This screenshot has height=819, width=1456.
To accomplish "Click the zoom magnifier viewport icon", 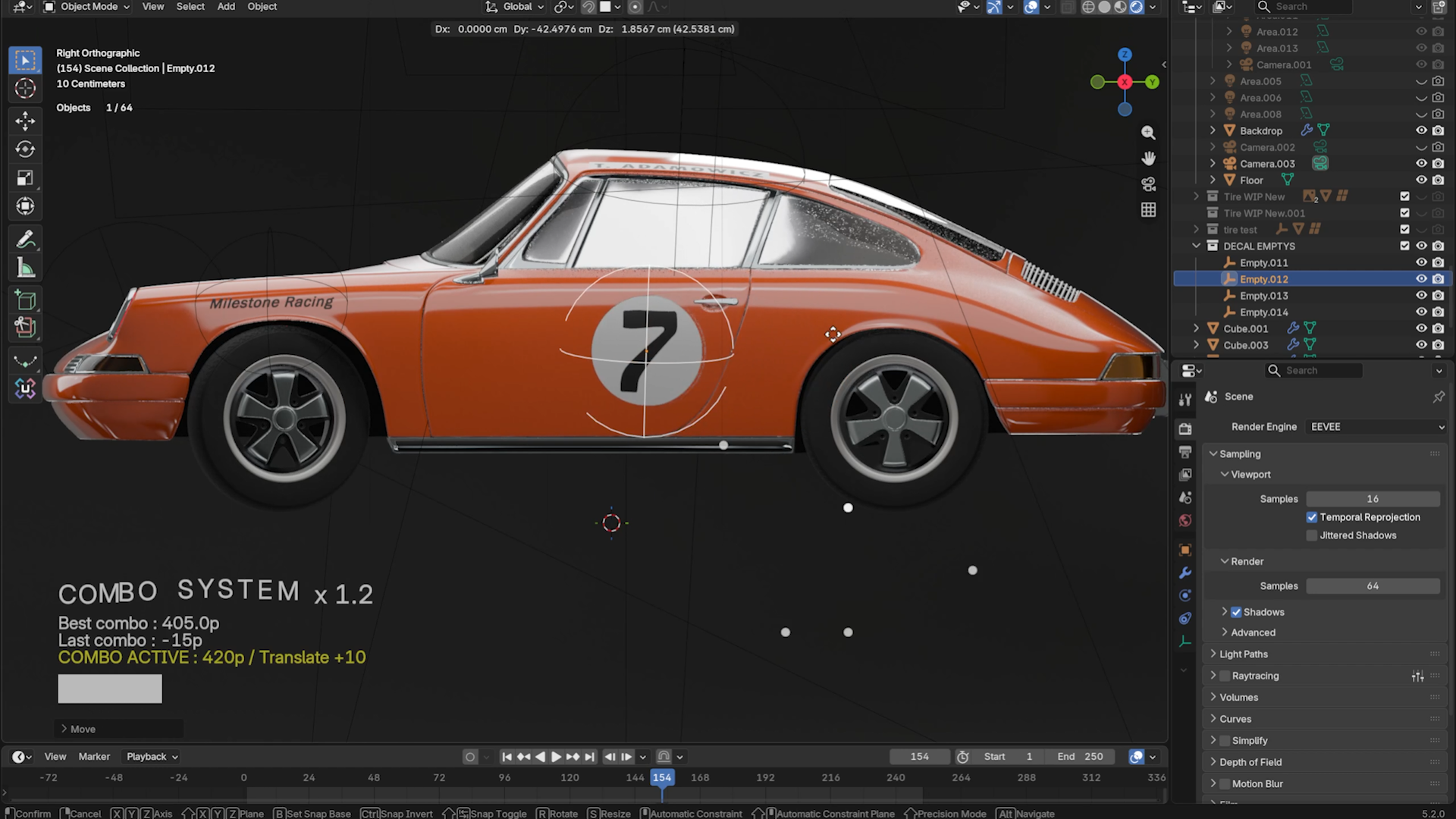I will [1149, 133].
